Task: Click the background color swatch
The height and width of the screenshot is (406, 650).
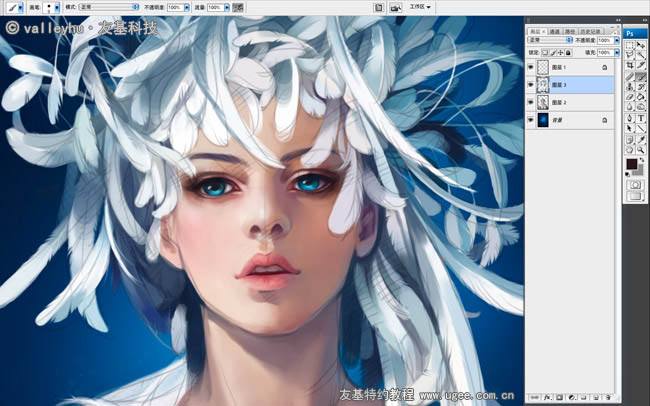Action: tap(639, 171)
